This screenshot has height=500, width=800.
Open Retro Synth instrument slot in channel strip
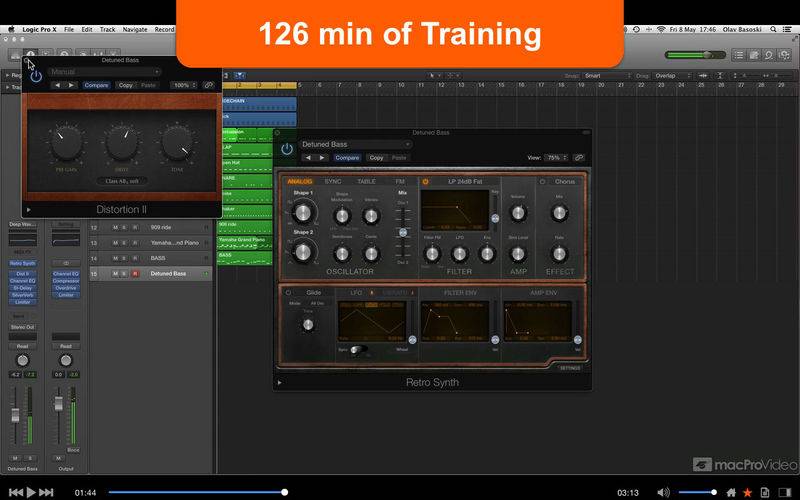[22, 263]
